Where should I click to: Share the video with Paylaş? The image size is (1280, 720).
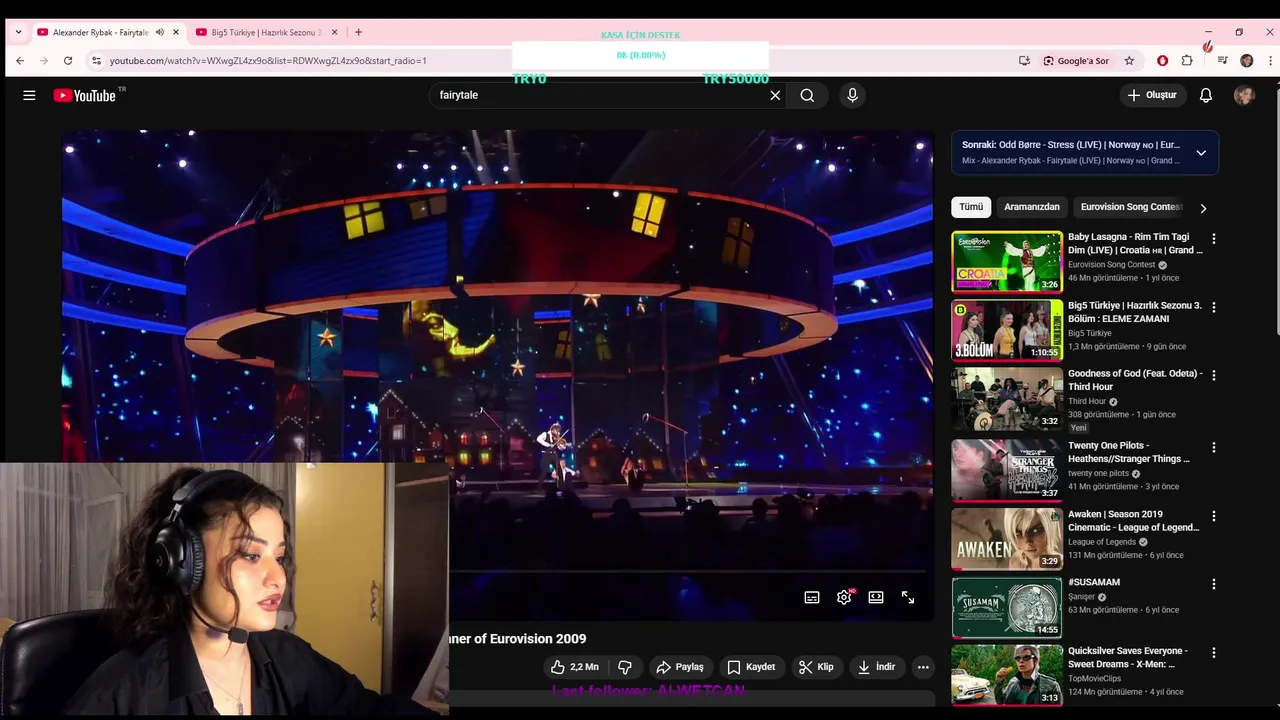680,667
